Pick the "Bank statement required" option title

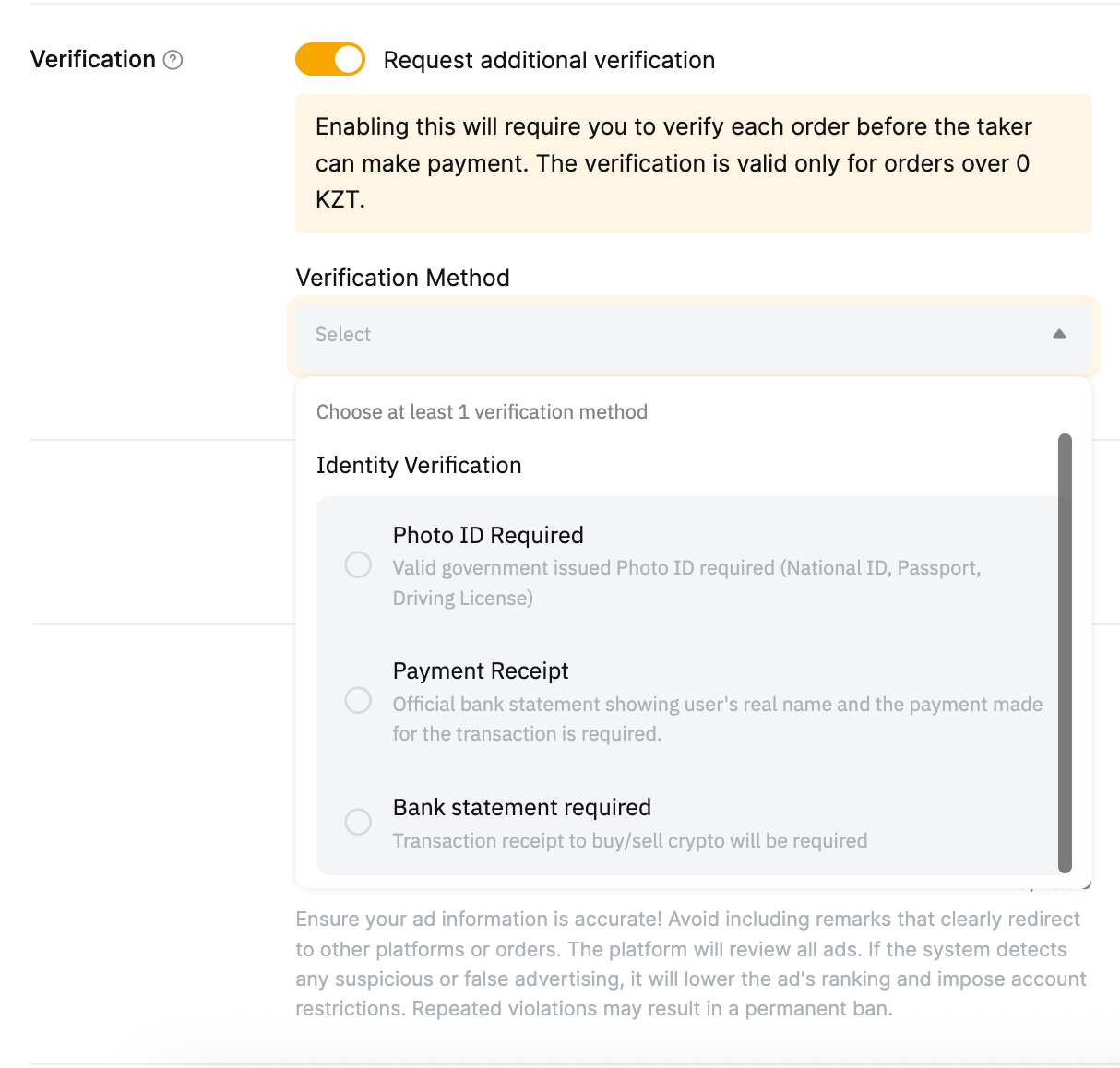point(522,808)
